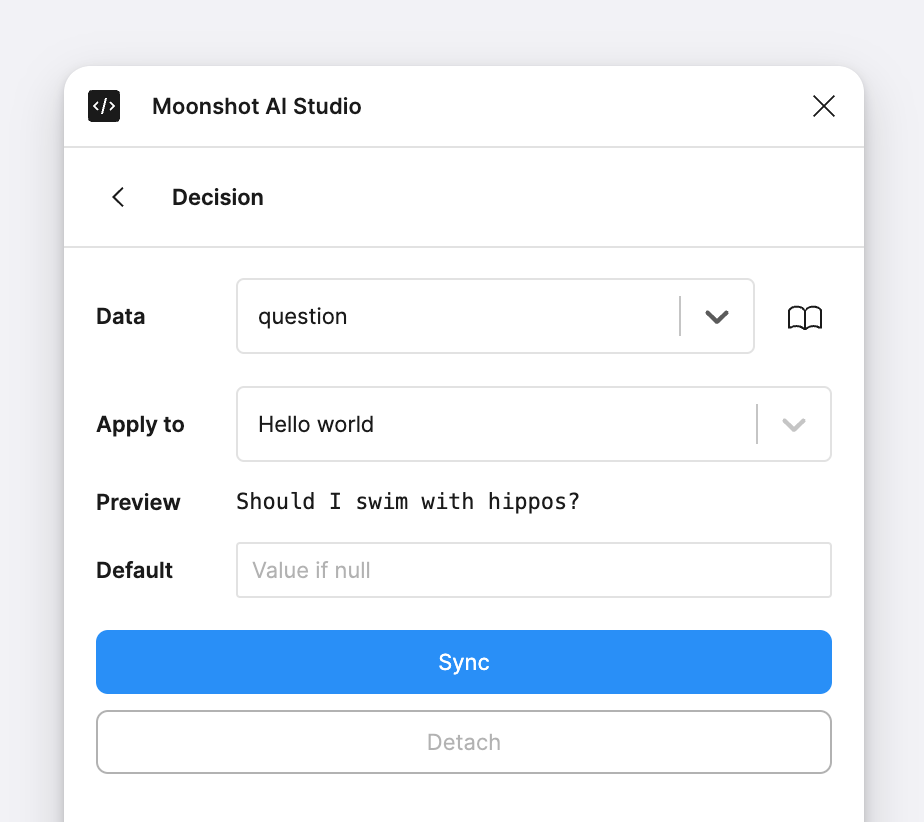
Task: Click the "Data" field label
Action: [121, 316]
